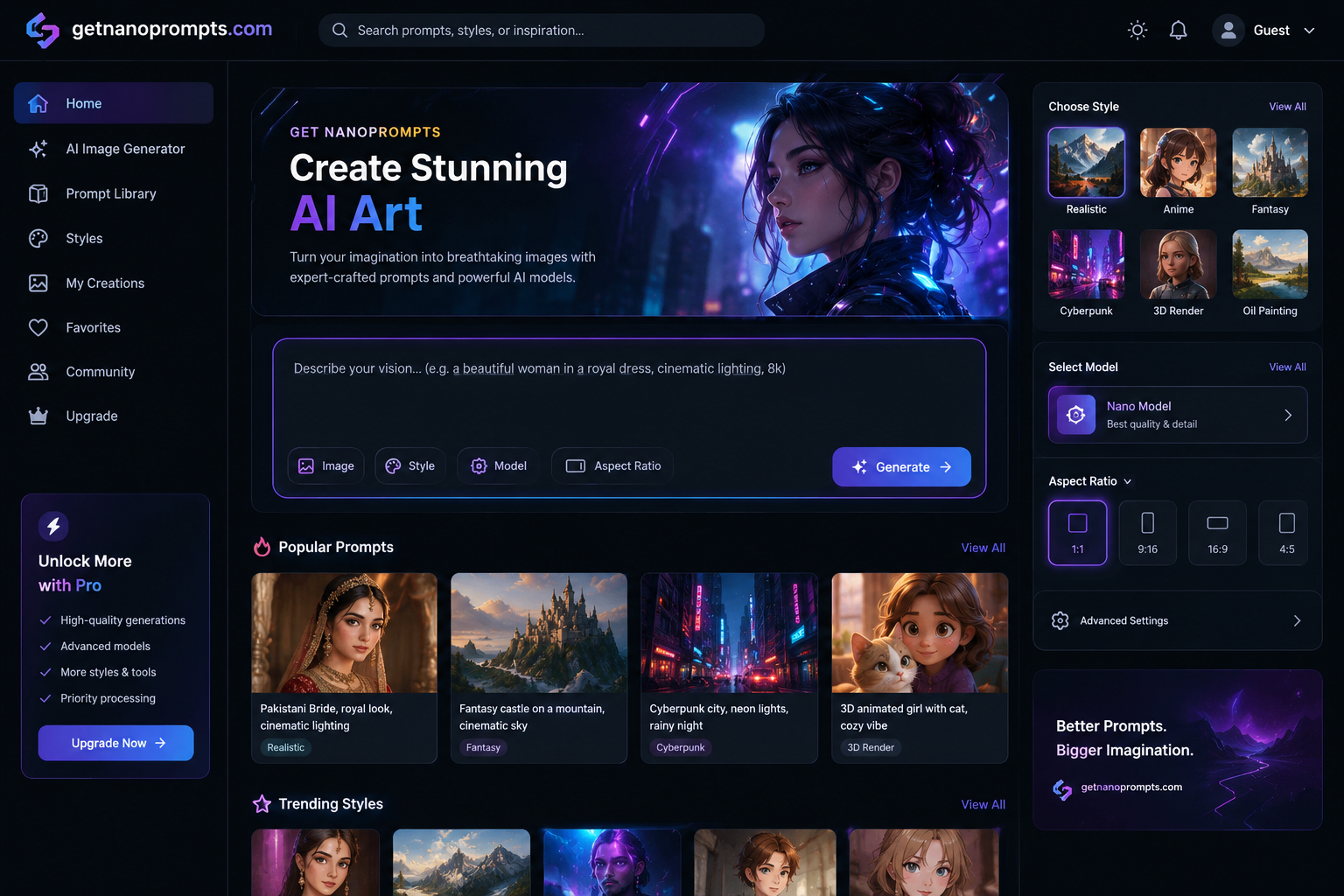This screenshot has height=896, width=1344.
Task: Go to Home in the sidebar
Action: [114, 103]
